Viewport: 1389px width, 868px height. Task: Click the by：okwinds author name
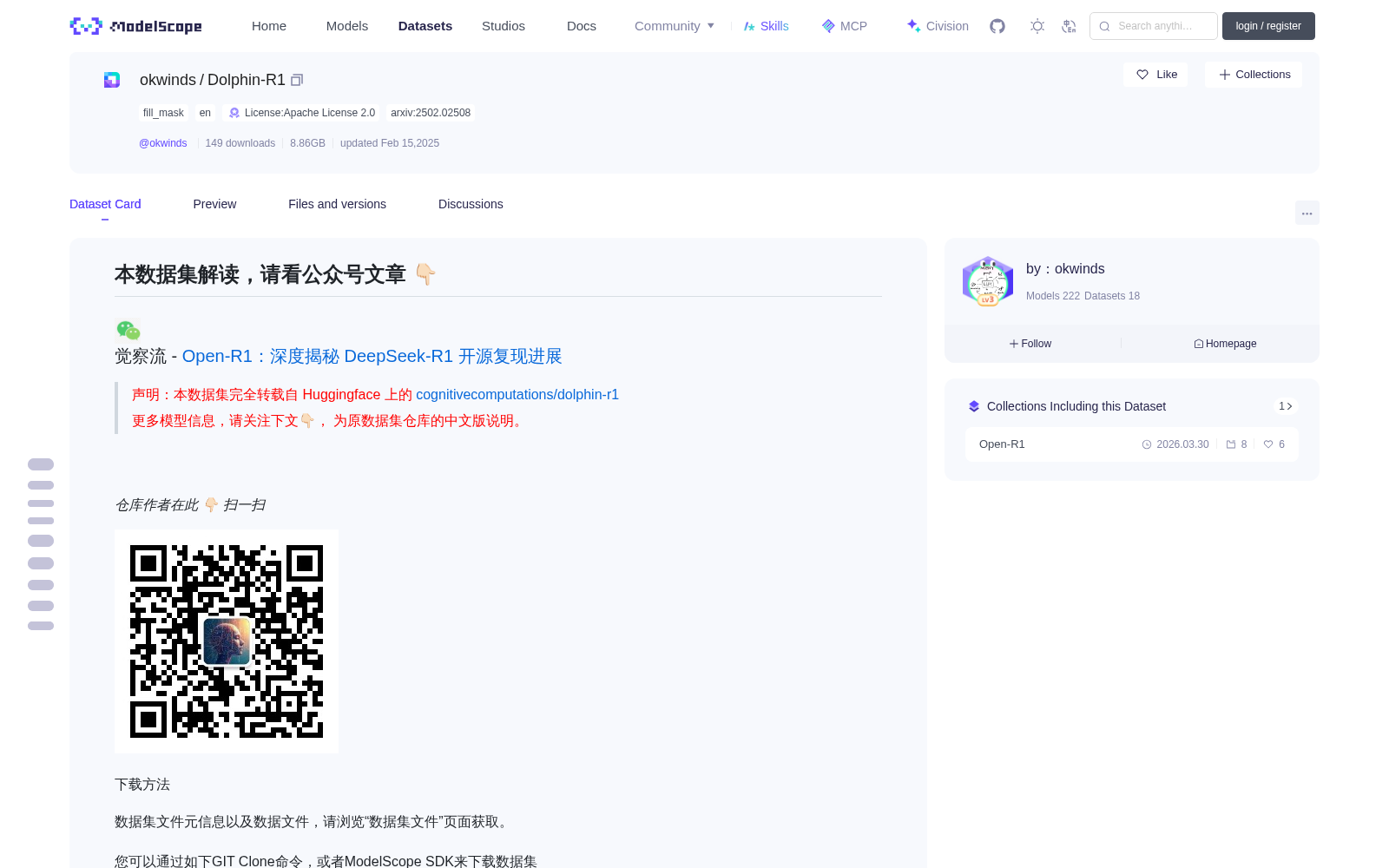1065,269
